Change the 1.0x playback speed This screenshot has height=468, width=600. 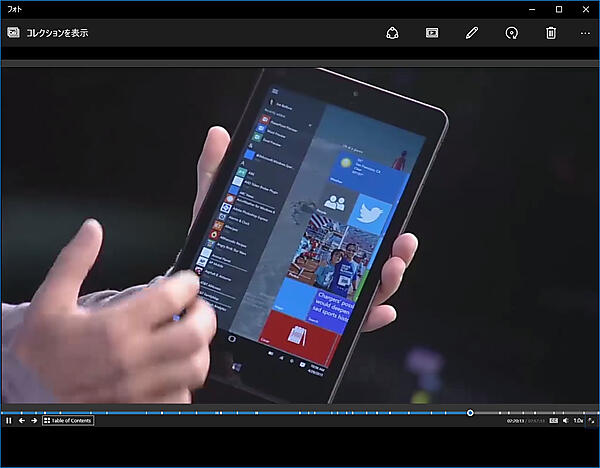578,421
